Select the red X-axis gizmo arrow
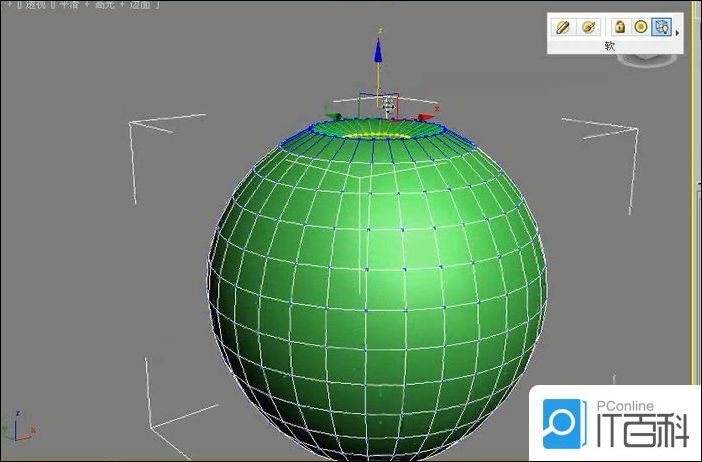The image size is (702, 462). [426, 117]
